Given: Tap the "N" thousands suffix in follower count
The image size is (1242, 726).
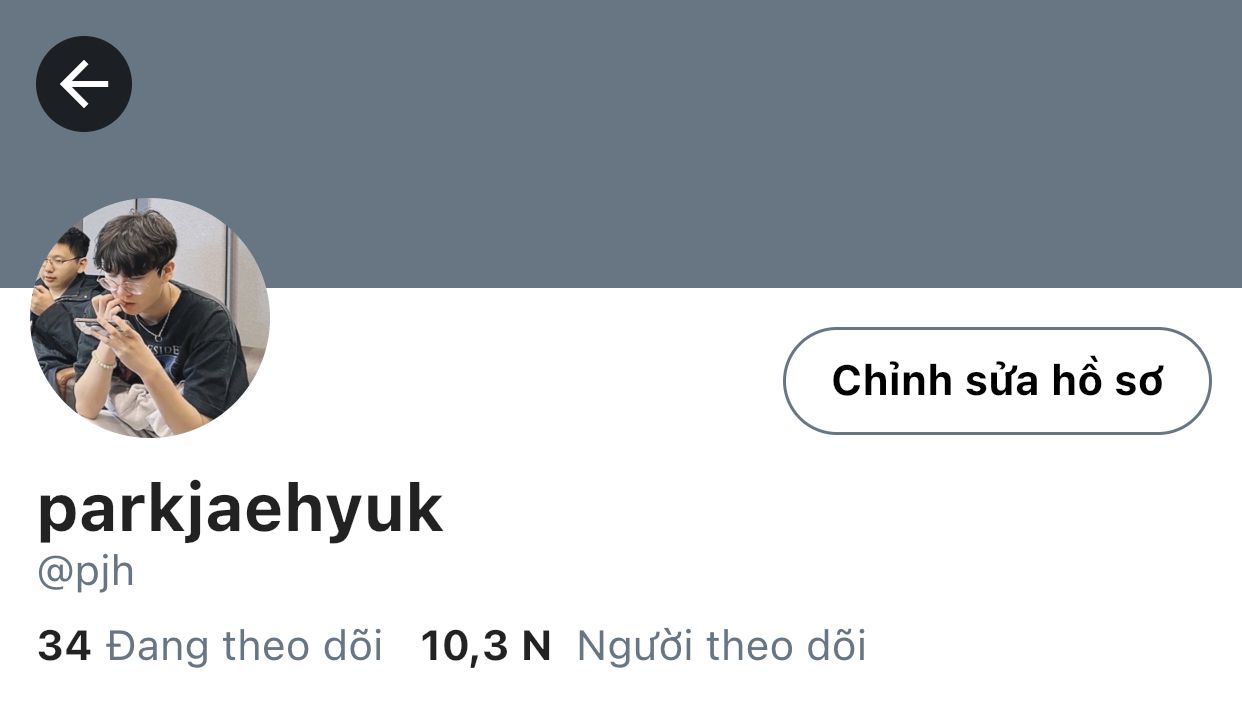Looking at the screenshot, I should pos(537,646).
